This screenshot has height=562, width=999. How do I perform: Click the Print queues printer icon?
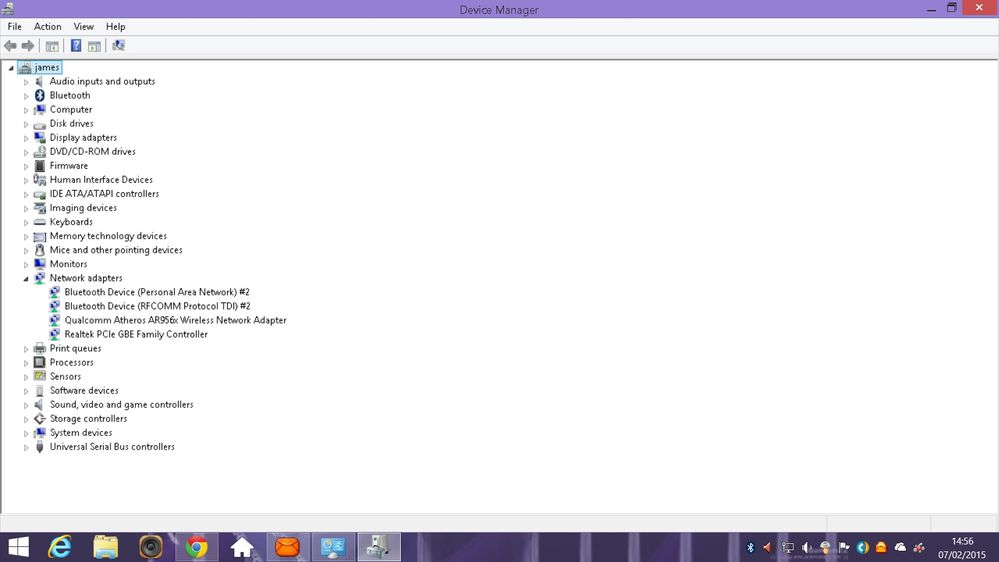tap(40, 348)
